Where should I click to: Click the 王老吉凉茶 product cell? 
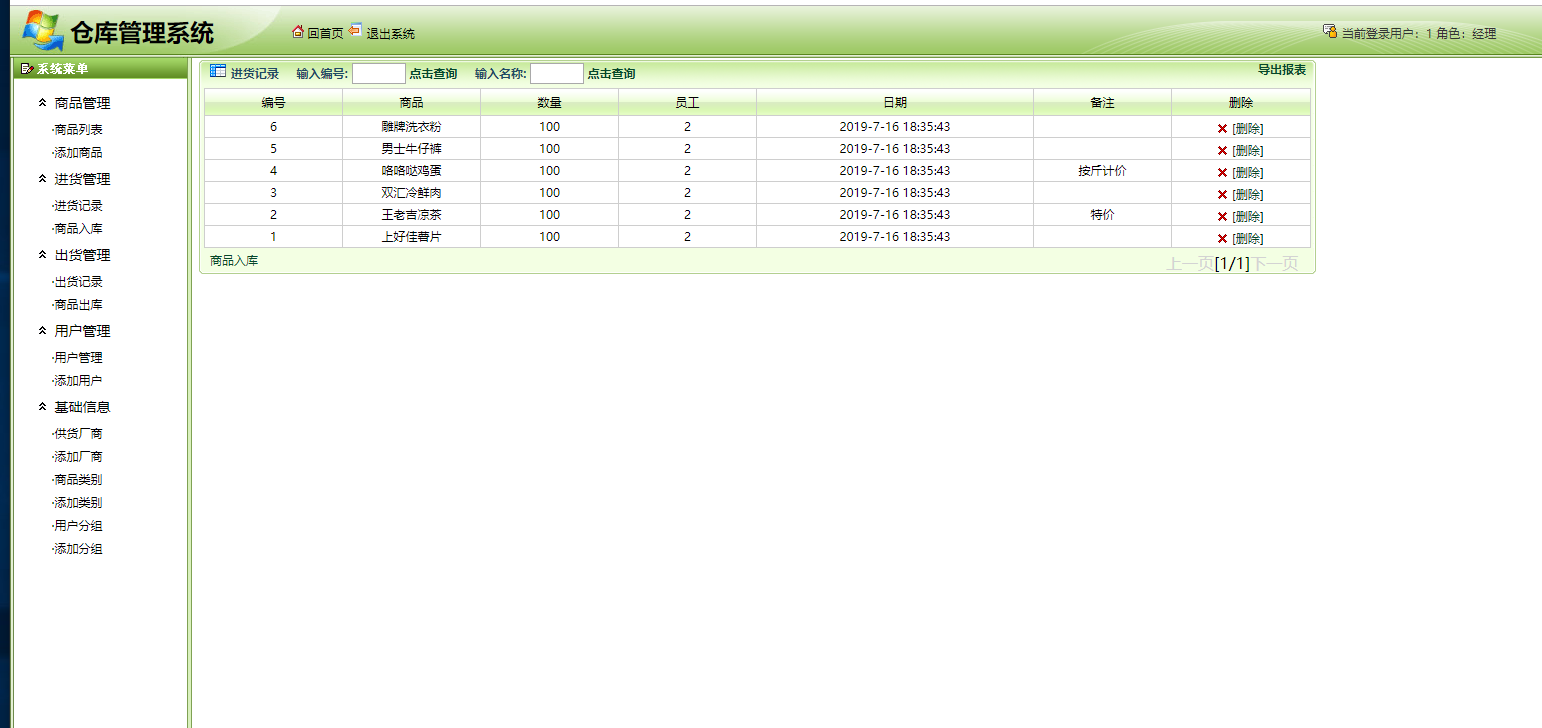click(x=411, y=215)
